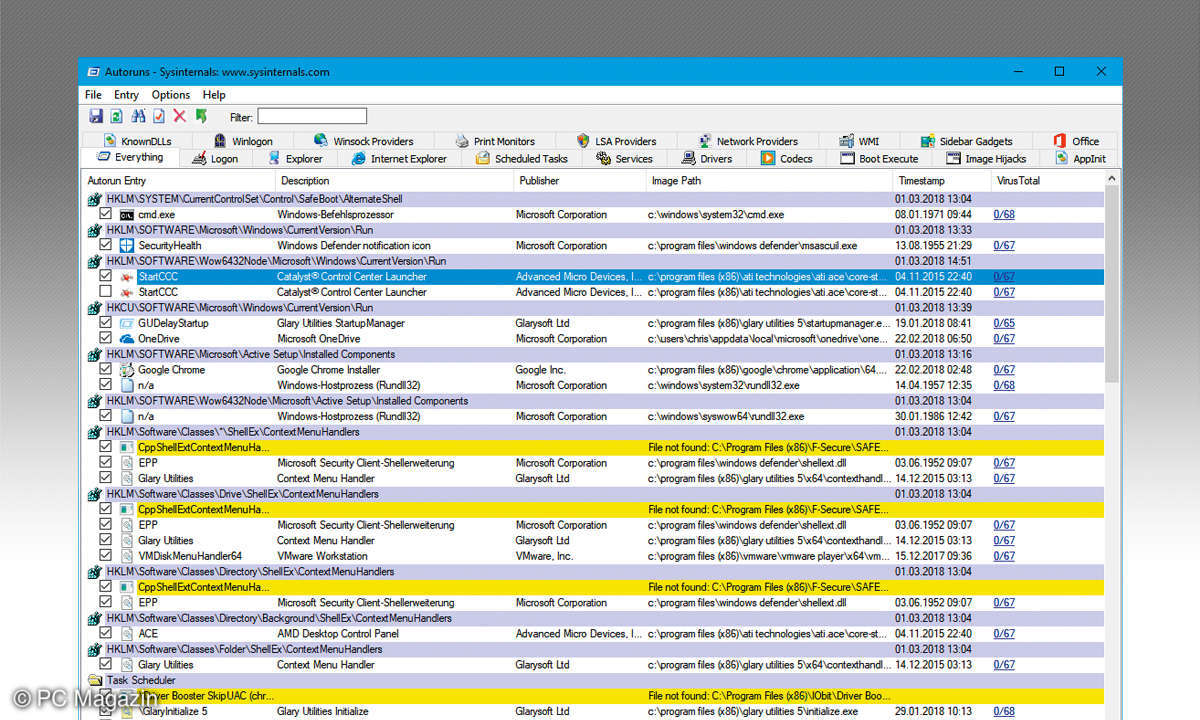This screenshot has width=1200, height=720.
Task: Click the ACE entry file icon
Action: tap(127, 634)
